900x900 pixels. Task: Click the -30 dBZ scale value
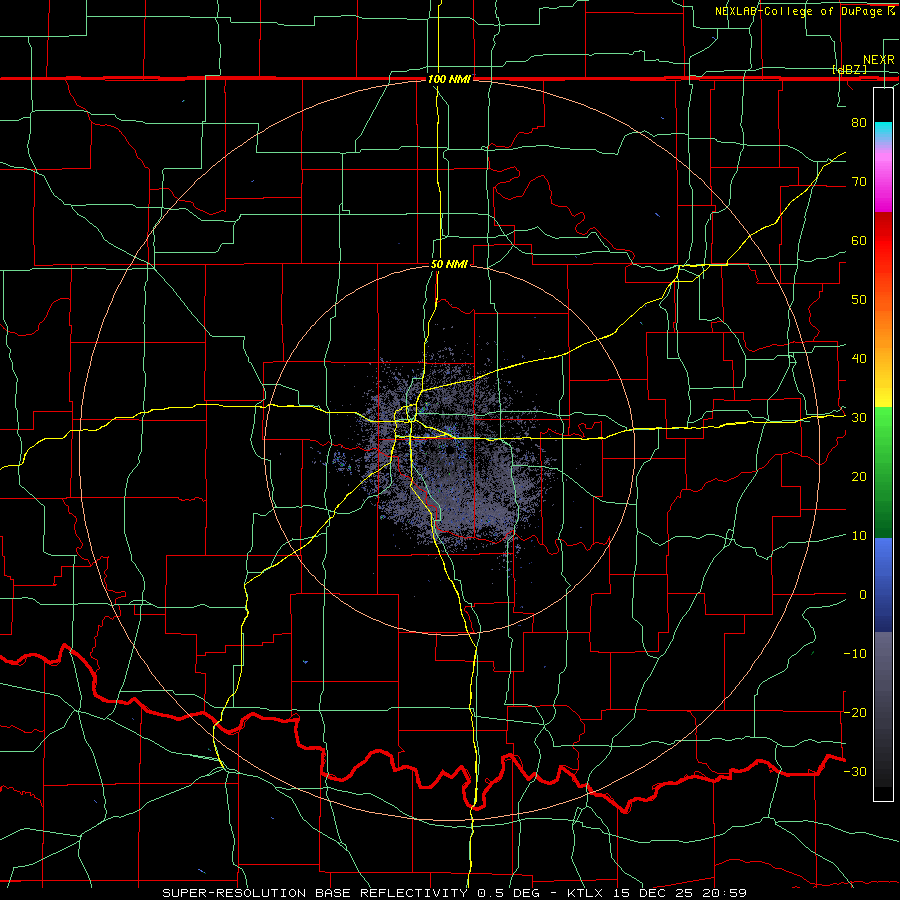coord(855,771)
